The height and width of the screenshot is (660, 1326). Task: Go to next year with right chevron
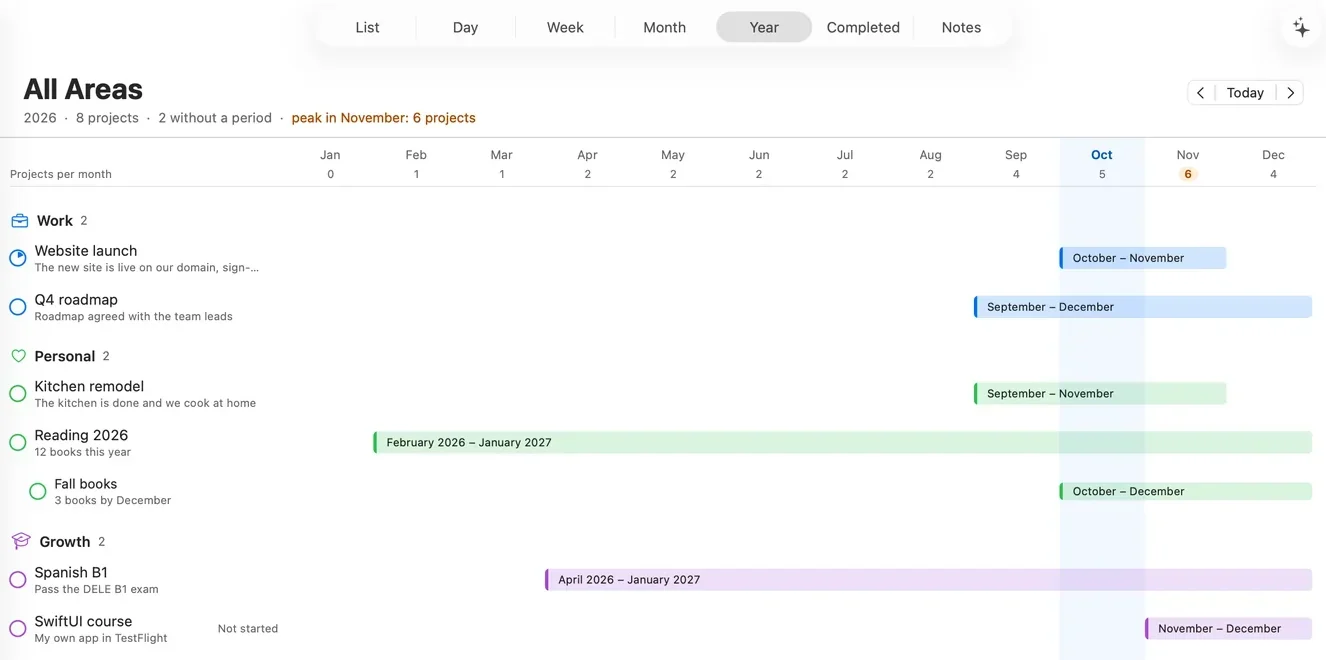click(1290, 93)
